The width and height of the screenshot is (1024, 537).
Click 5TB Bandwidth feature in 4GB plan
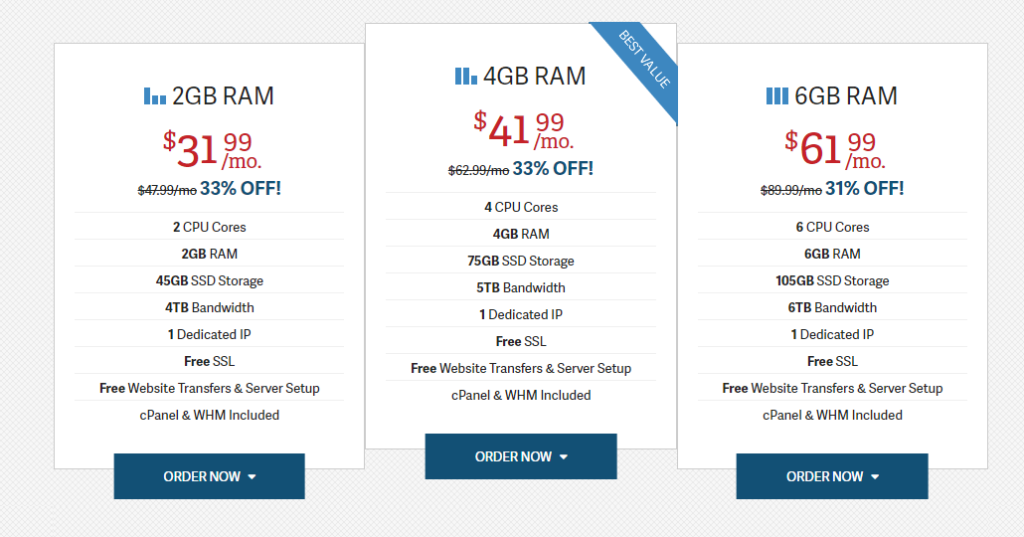(x=520, y=287)
